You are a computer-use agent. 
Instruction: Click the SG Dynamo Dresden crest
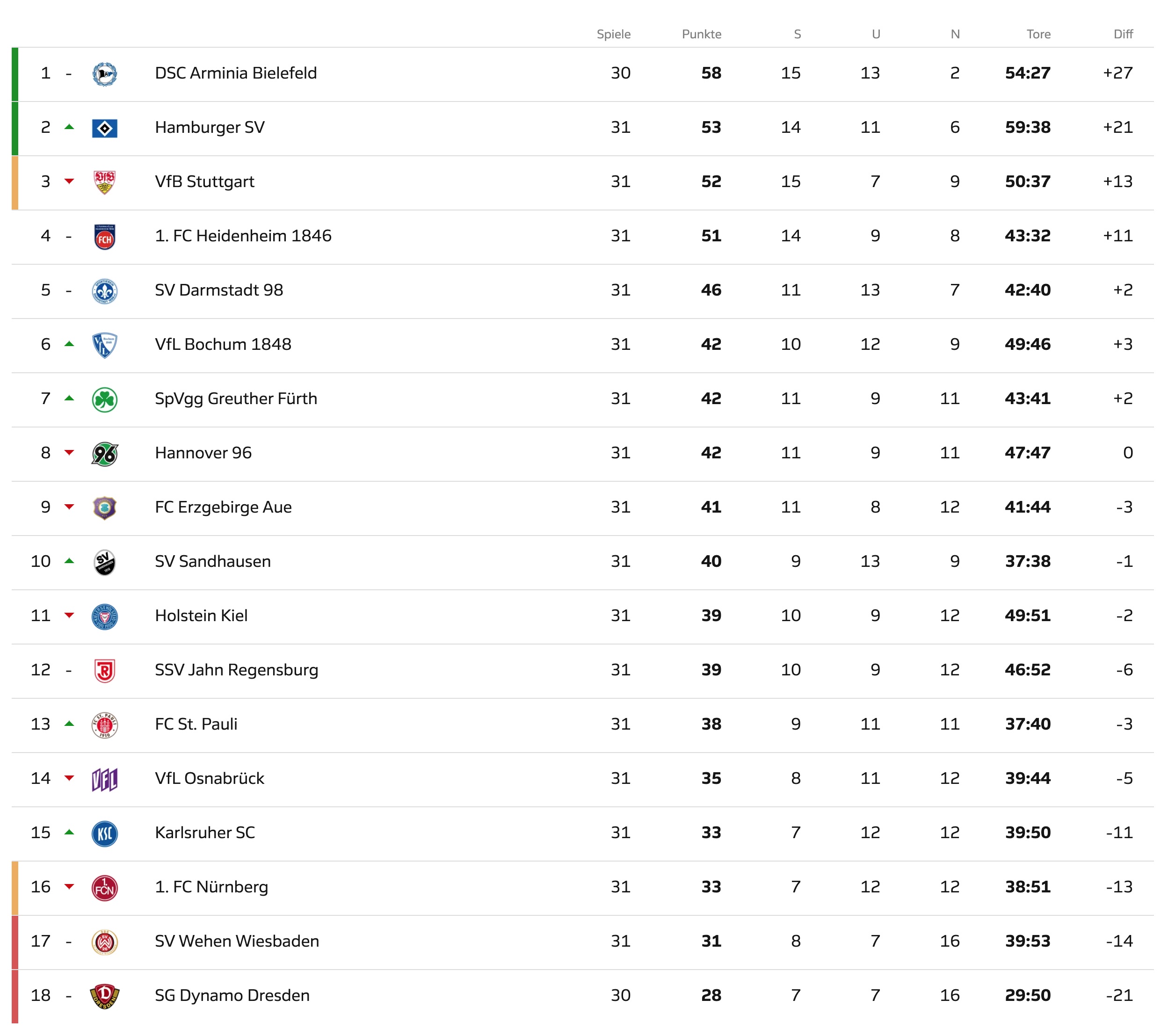pyautogui.click(x=105, y=996)
